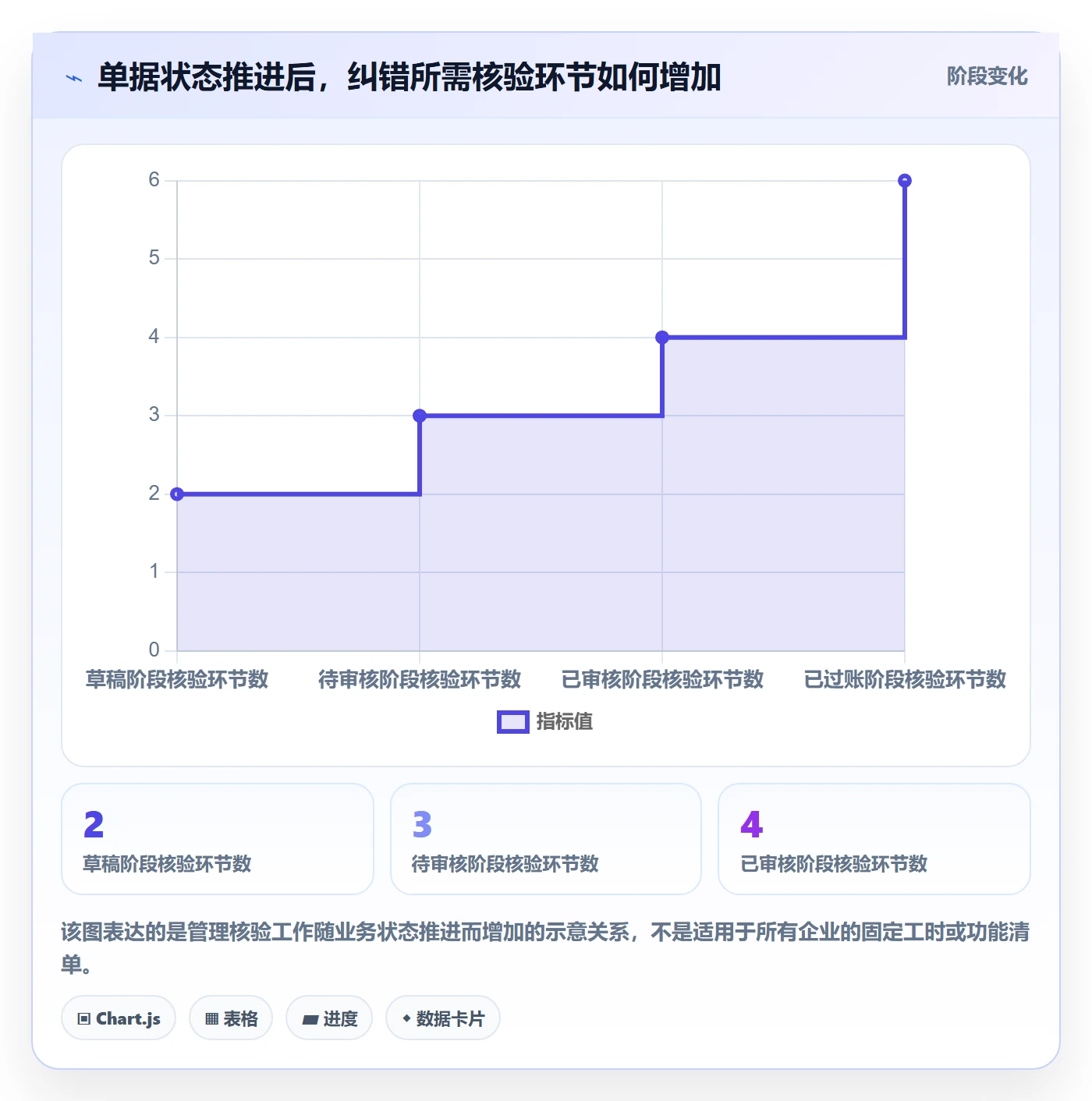Click the 已过账阶段核验环节数 axis label
The width and height of the screenshot is (1092, 1101).
pos(905,680)
